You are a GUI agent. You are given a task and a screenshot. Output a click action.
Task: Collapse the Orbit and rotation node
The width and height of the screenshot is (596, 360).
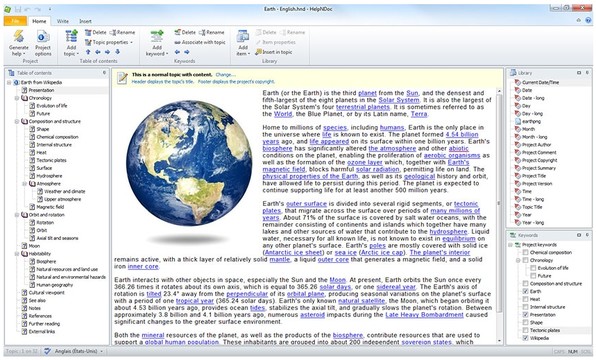pyautogui.click(x=17, y=215)
